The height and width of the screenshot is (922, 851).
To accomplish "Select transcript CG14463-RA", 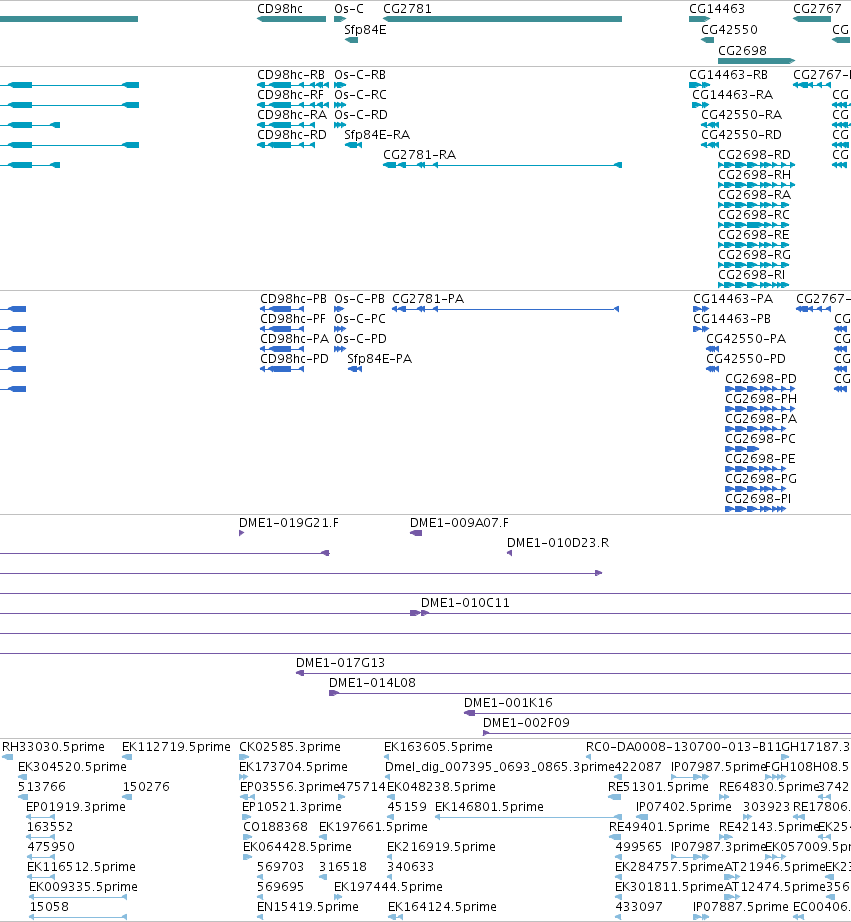I will (x=732, y=95).
